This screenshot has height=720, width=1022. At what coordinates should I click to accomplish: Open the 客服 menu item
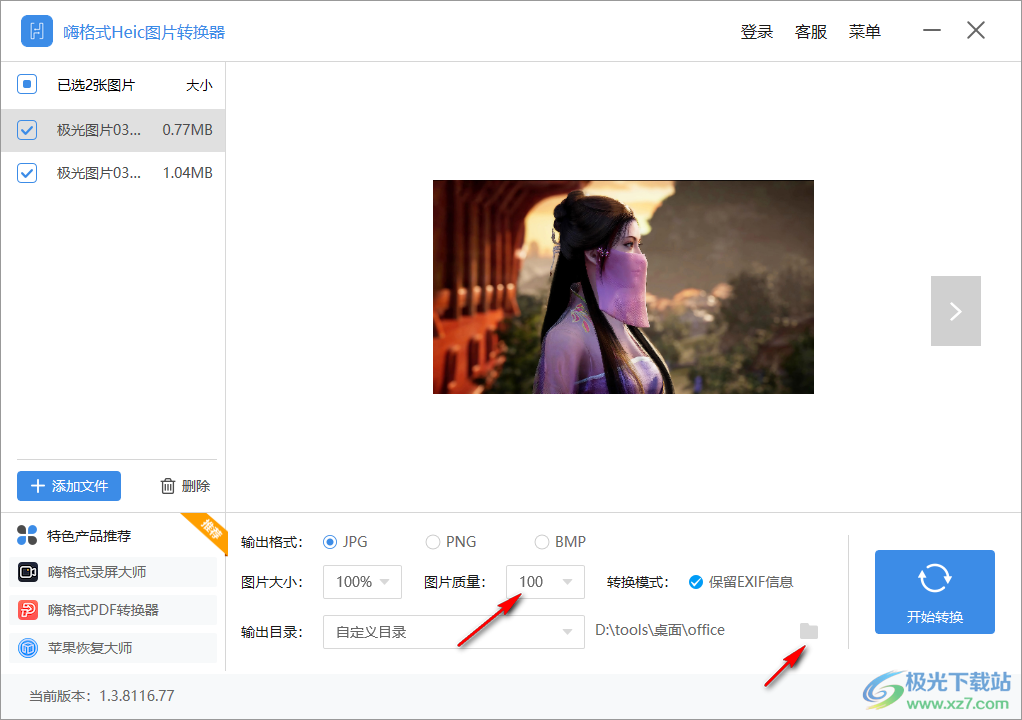coord(811,31)
